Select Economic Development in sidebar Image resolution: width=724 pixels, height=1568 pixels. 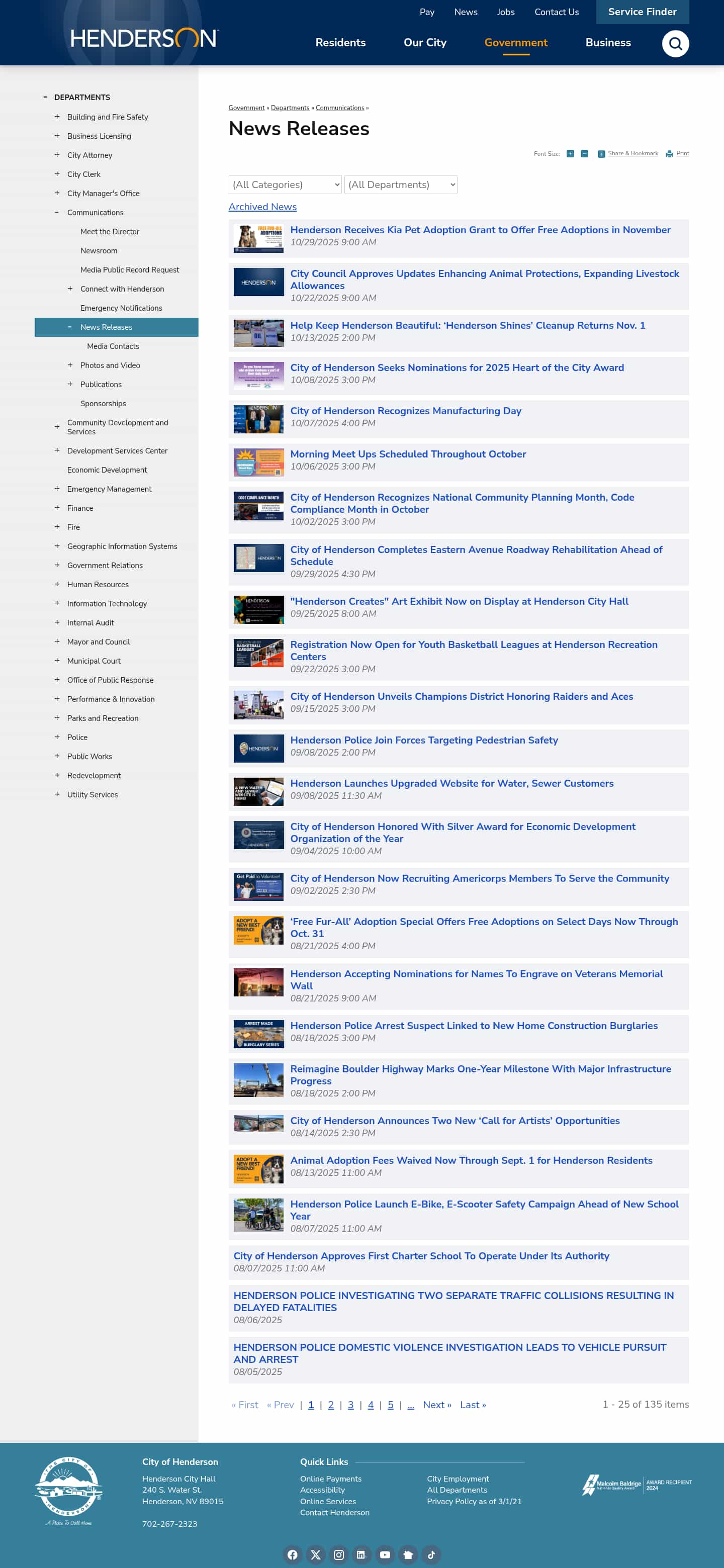tap(107, 470)
